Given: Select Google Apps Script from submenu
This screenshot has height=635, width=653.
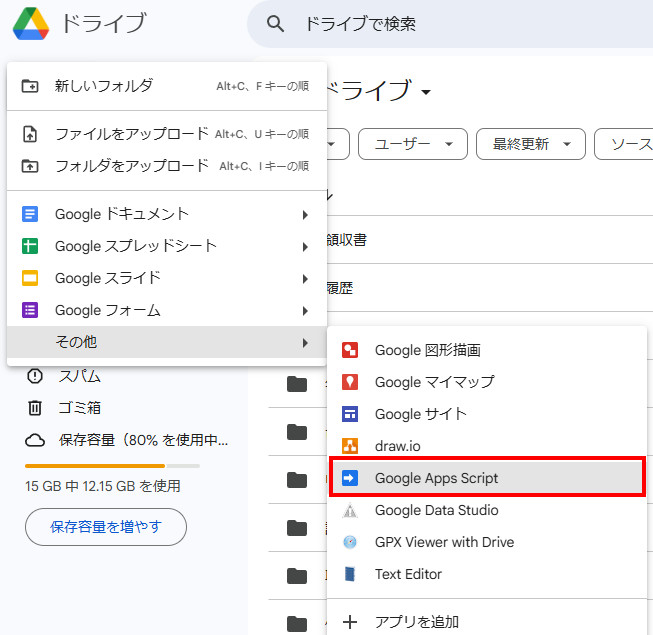Looking at the screenshot, I should (x=487, y=478).
